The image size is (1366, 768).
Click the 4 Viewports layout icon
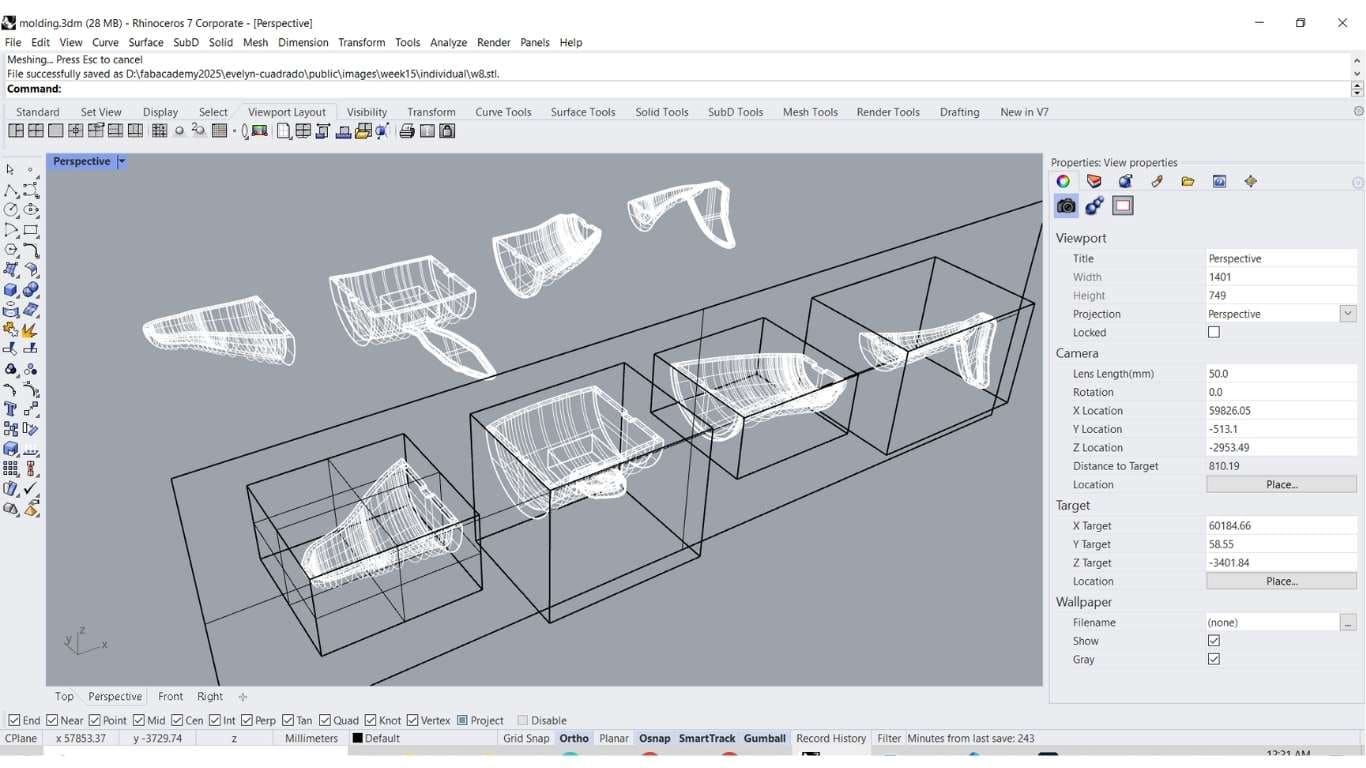click(x=35, y=131)
